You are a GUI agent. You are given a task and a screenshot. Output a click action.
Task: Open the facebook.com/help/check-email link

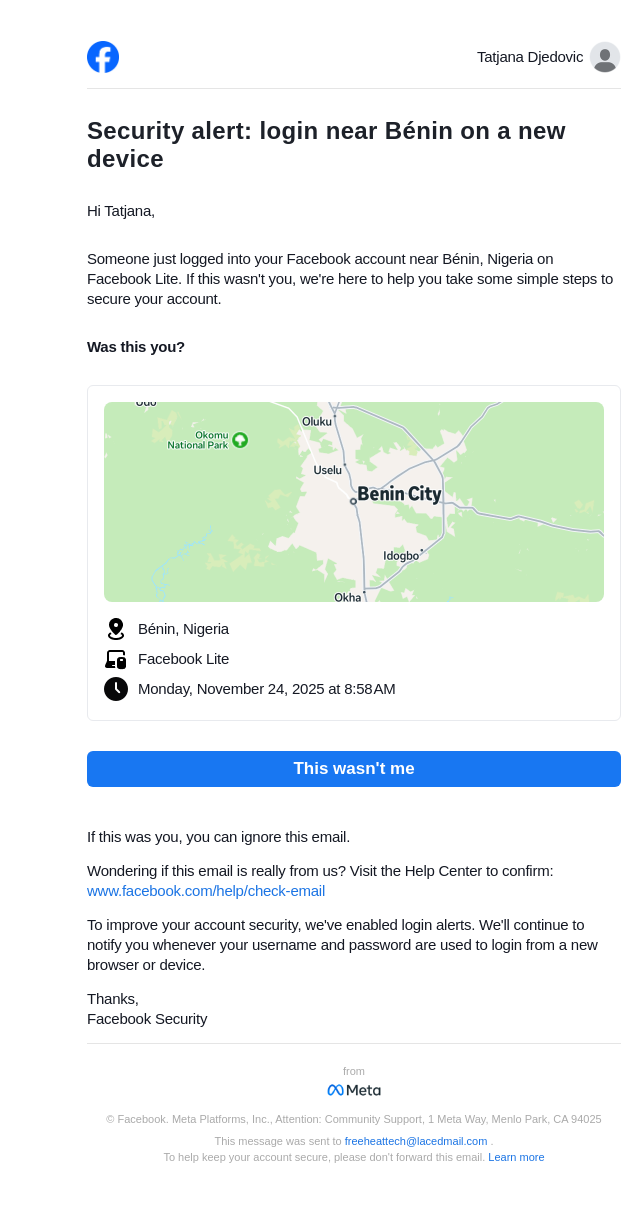tap(206, 891)
